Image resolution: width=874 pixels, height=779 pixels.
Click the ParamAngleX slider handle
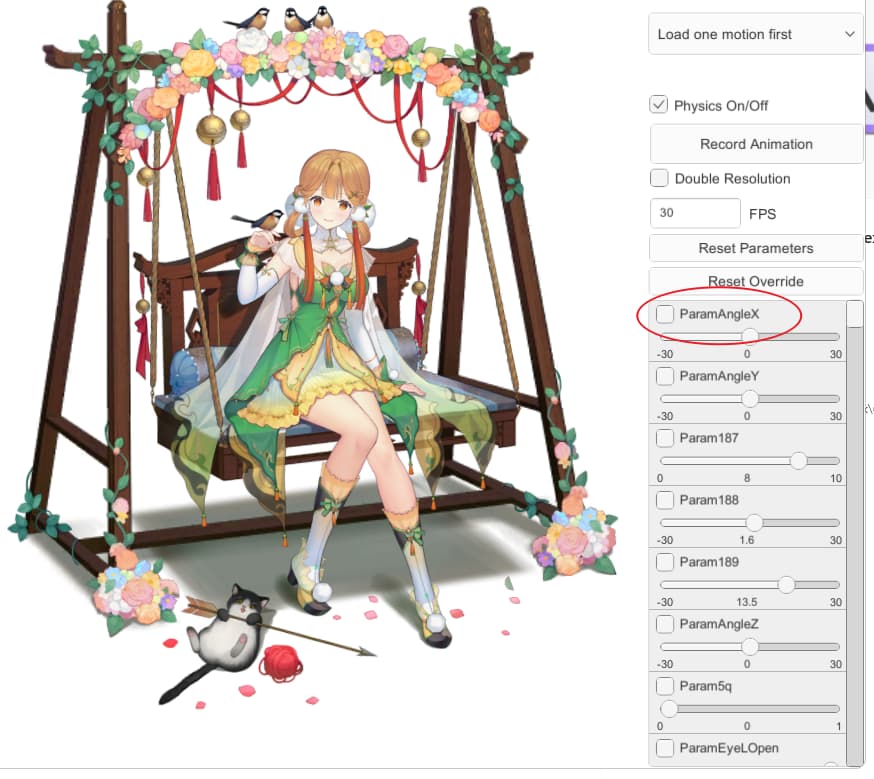750,337
